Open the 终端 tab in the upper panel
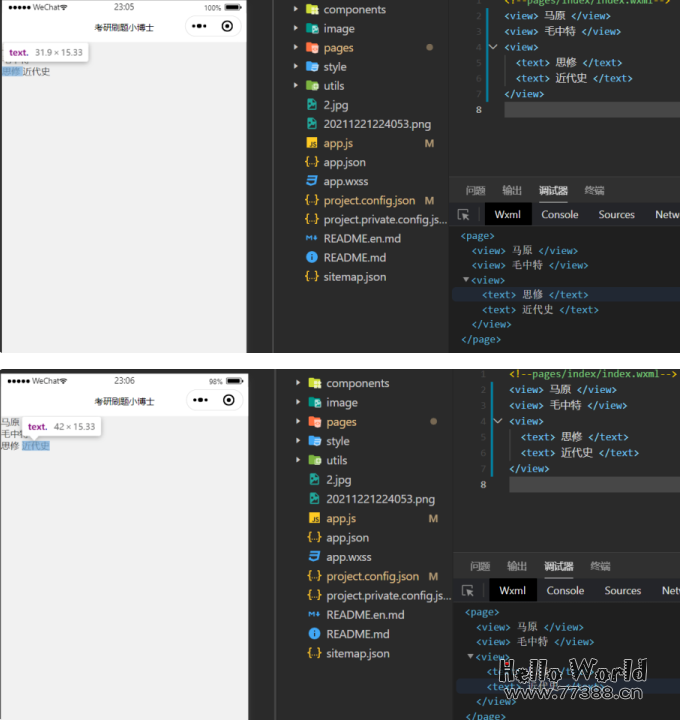The height and width of the screenshot is (723, 680). pyautogui.click(x=594, y=190)
